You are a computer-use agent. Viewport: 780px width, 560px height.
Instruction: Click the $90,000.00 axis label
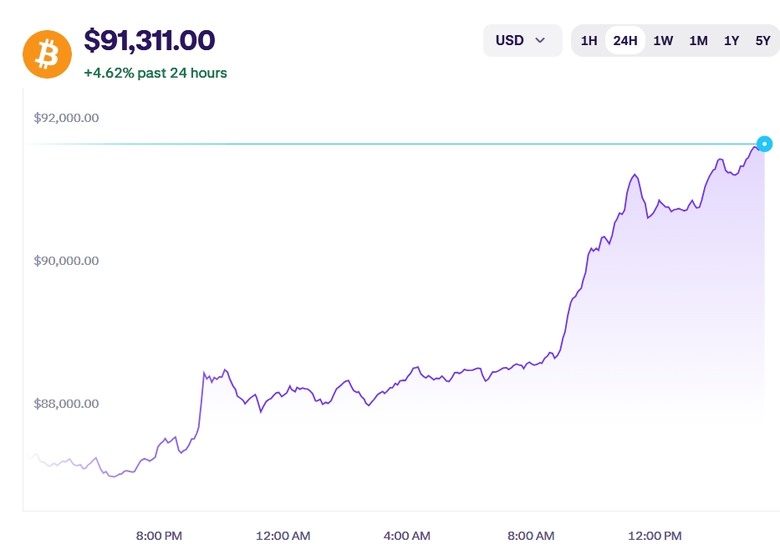point(66,261)
